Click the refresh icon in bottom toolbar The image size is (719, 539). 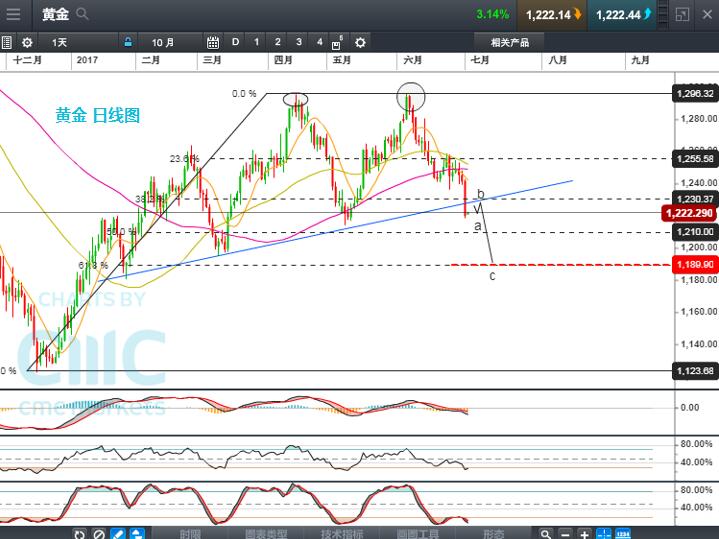(x=79, y=534)
